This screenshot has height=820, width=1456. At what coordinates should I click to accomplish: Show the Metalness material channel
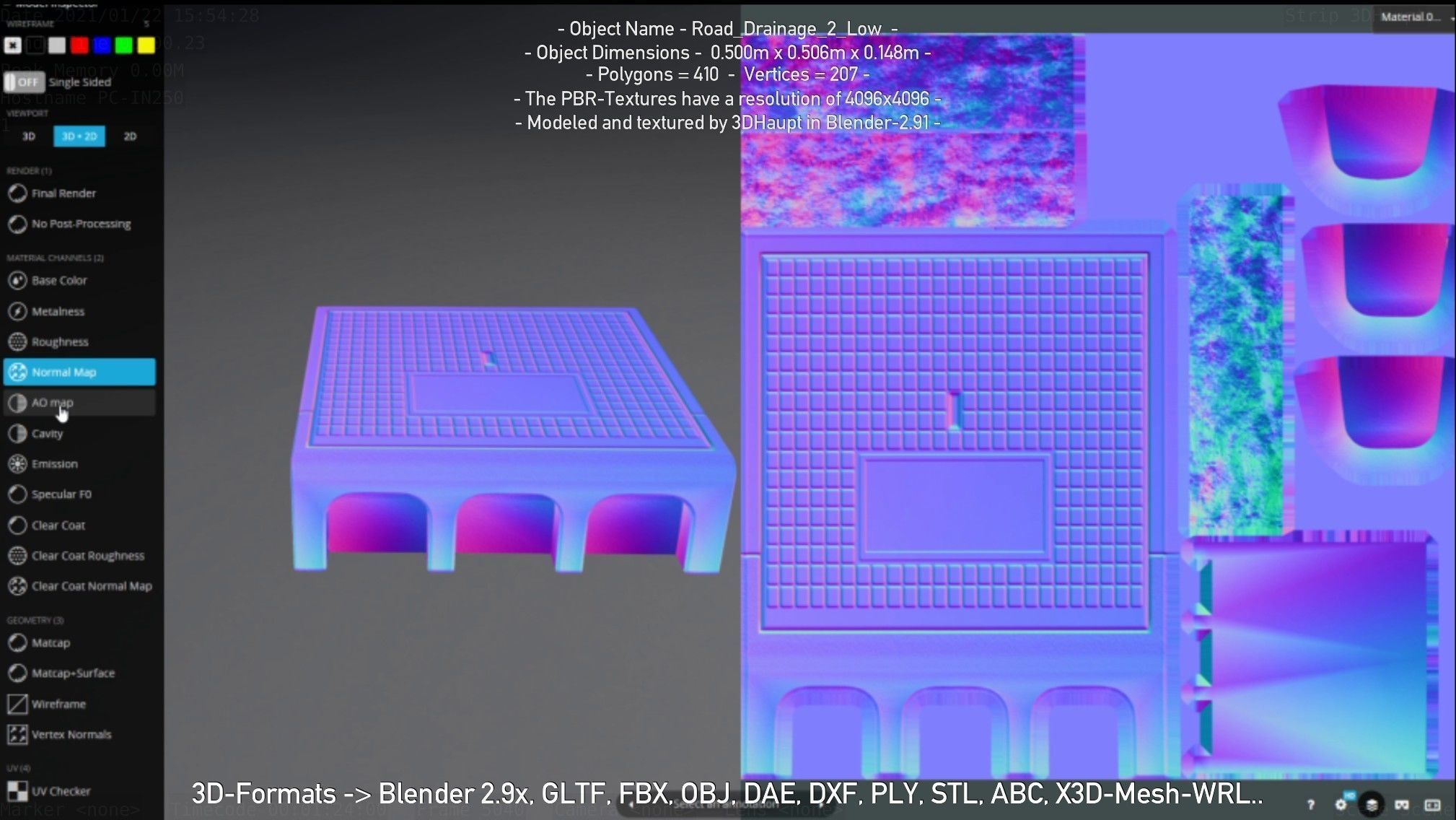[58, 312]
